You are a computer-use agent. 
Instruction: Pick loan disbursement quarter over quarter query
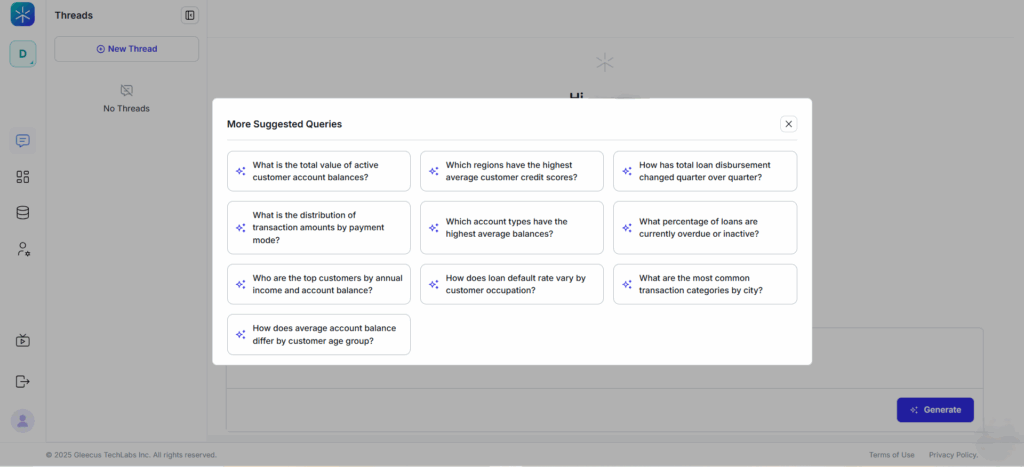pyautogui.click(x=705, y=171)
